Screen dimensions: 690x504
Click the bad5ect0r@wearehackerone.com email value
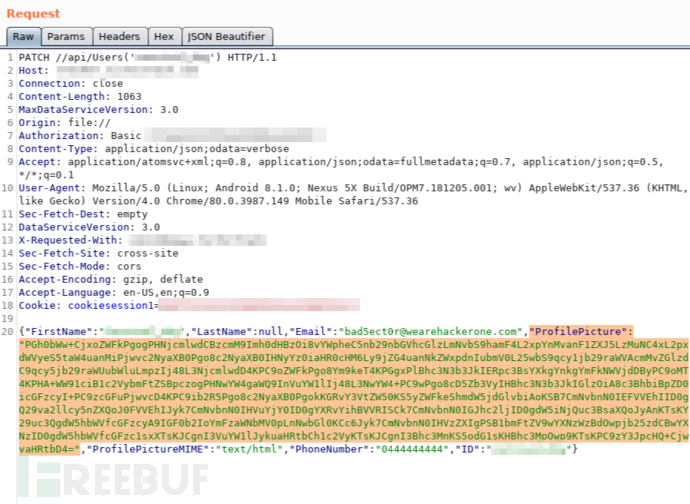(x=430, y=332)
